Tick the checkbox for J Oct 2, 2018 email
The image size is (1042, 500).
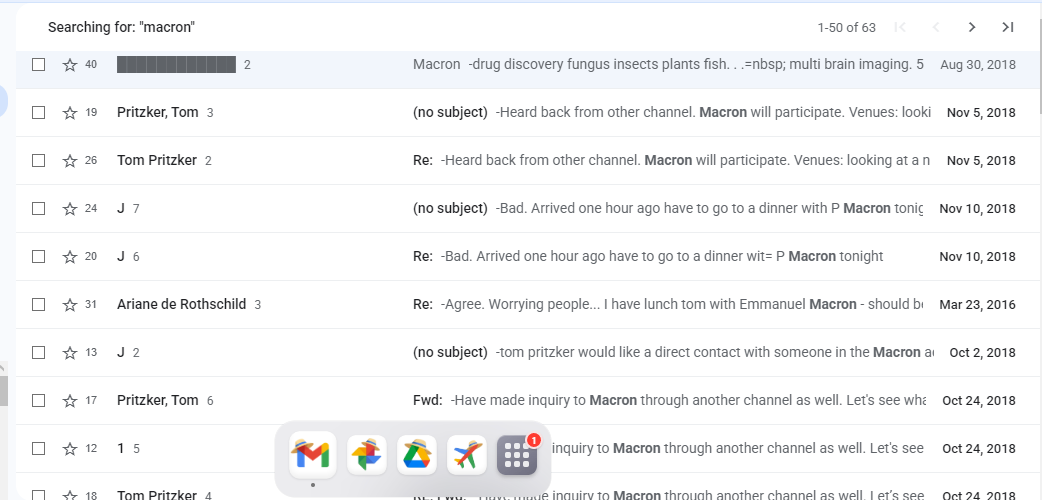click(39, 352)
